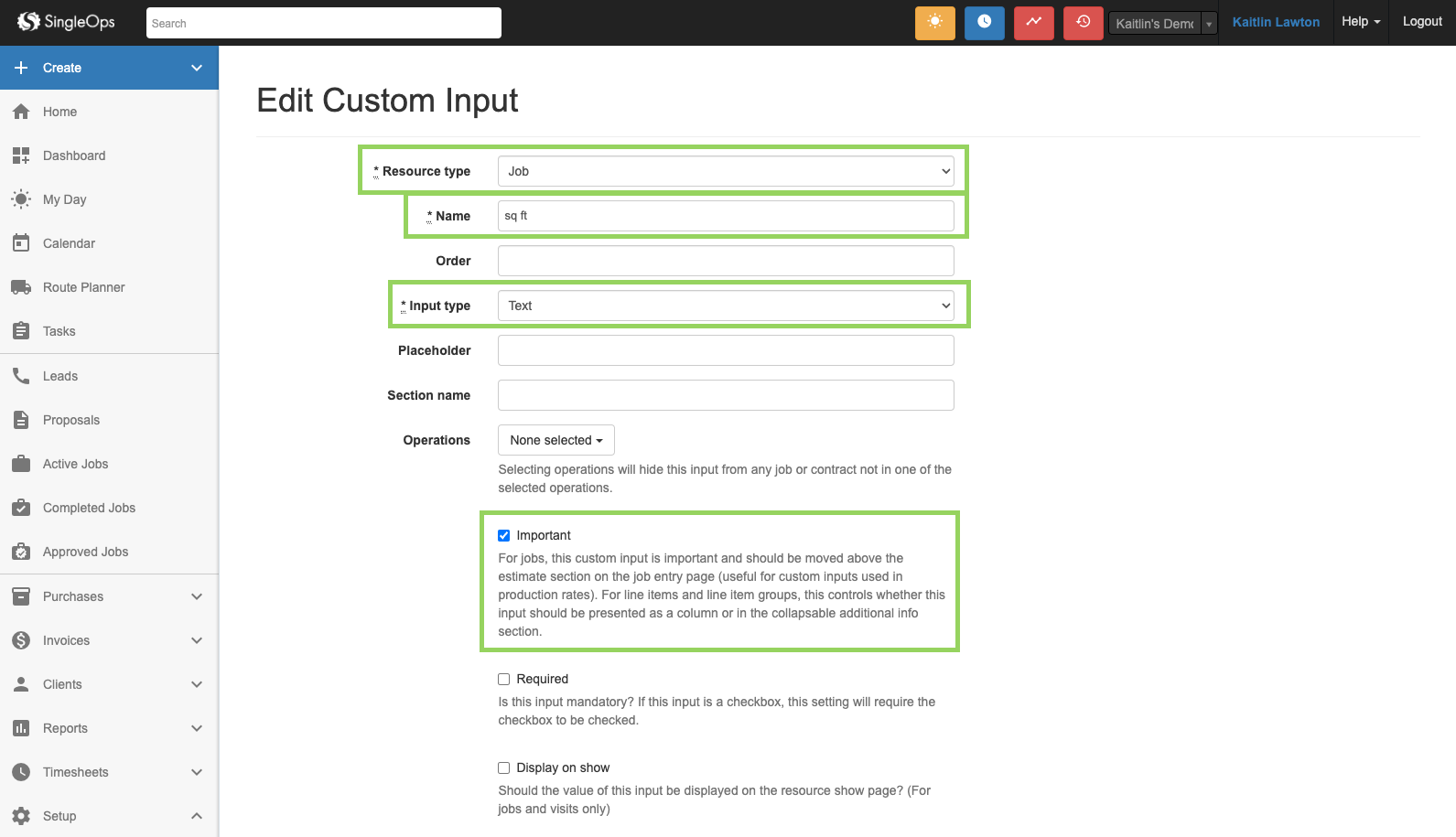Click the orange sun icon button
Viewport: 1456px width, 837px height.
tap(934, 23)
